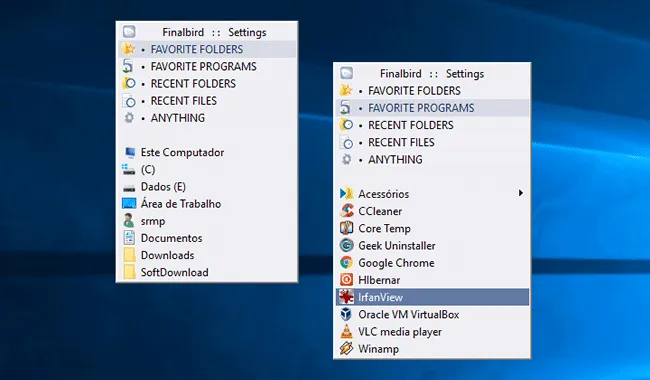650x380 pixels.
Task: Click the IrfanView red cat icon
Action: [347, 297]
